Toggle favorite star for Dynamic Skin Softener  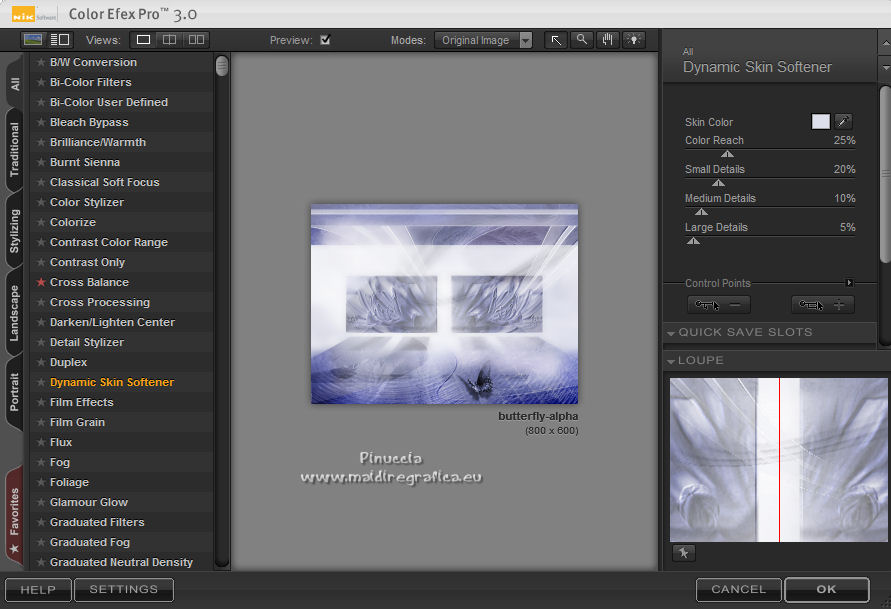click(41, 382)
